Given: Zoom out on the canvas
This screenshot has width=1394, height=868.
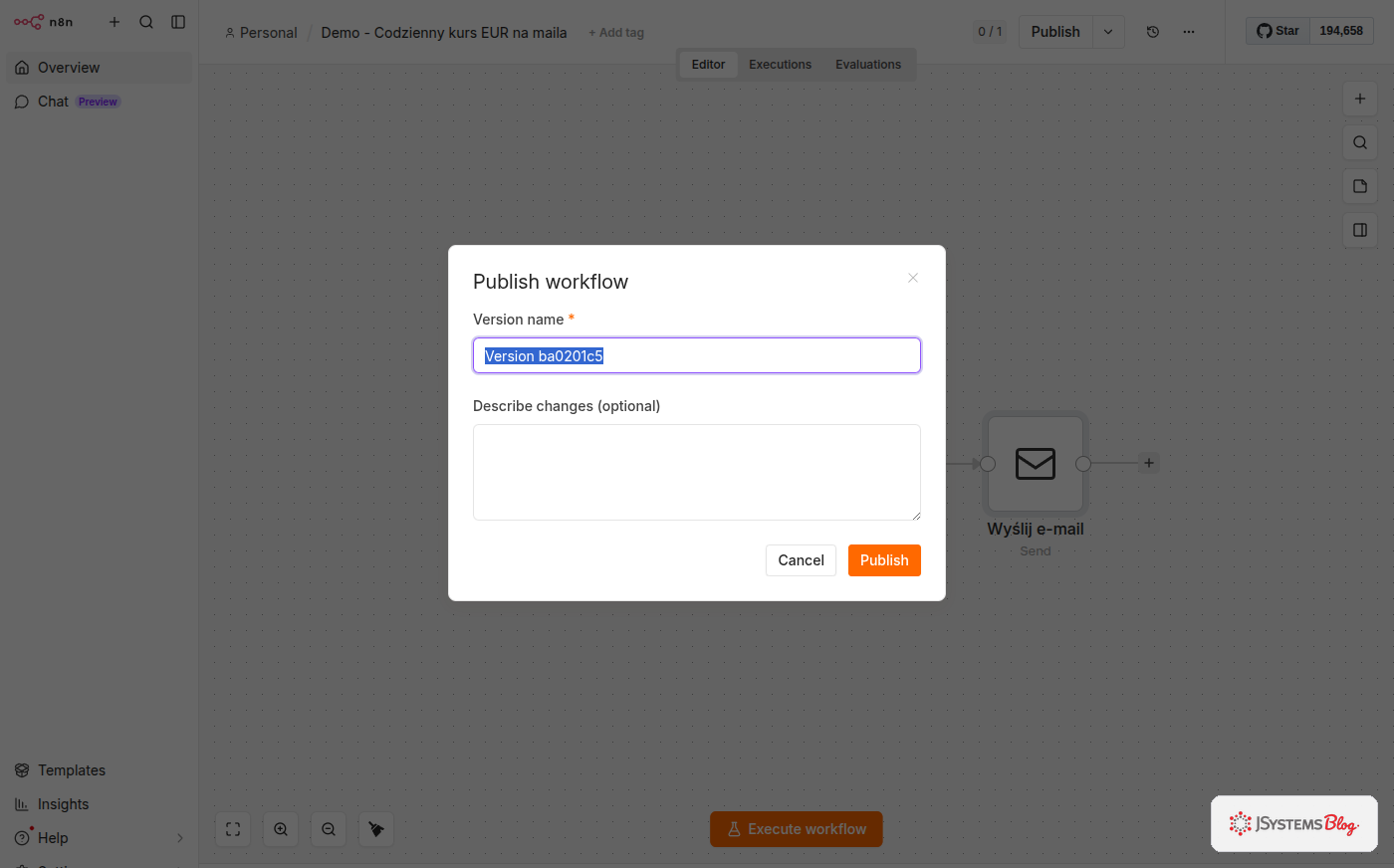Looking at the screenshot, I should click(329, 829).
